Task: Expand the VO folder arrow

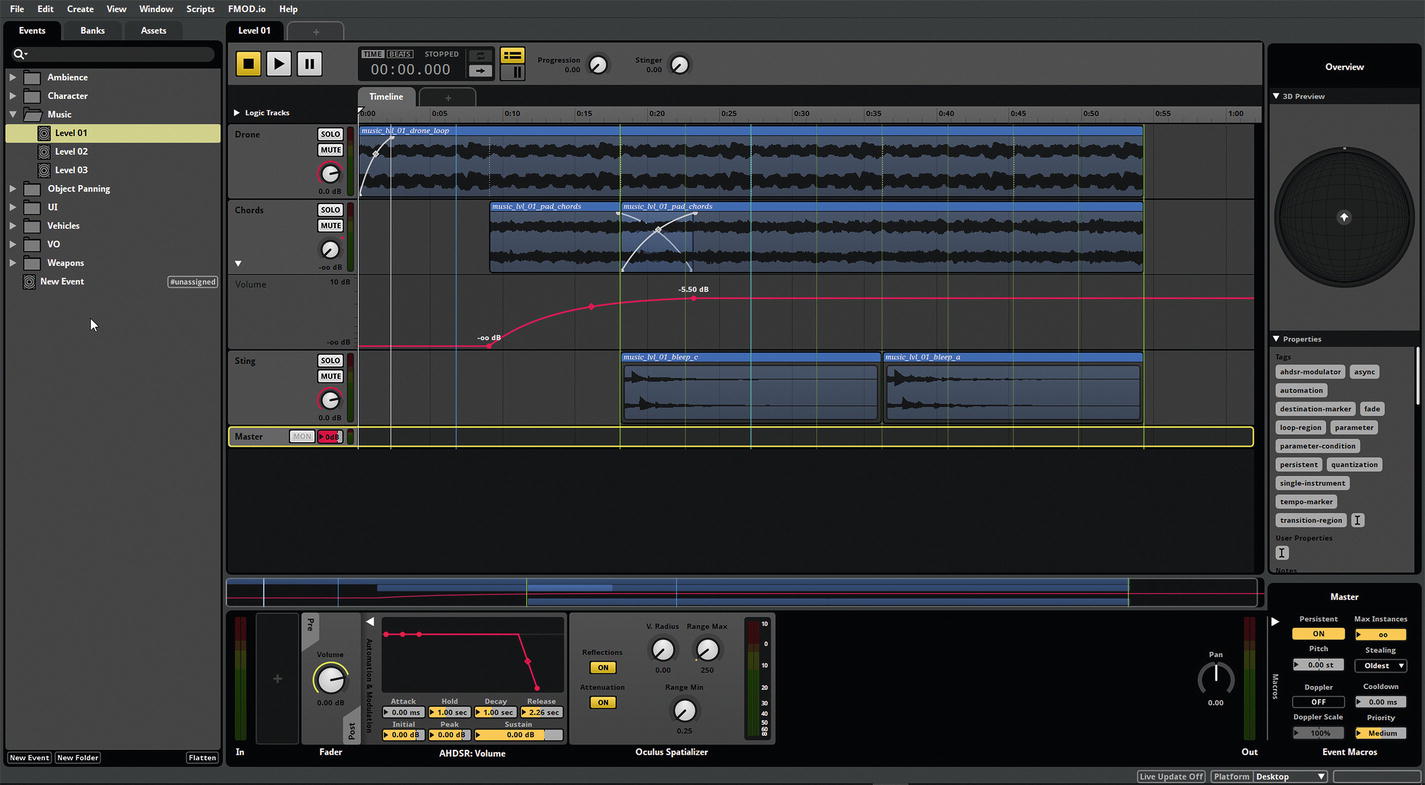Action: 13,245
